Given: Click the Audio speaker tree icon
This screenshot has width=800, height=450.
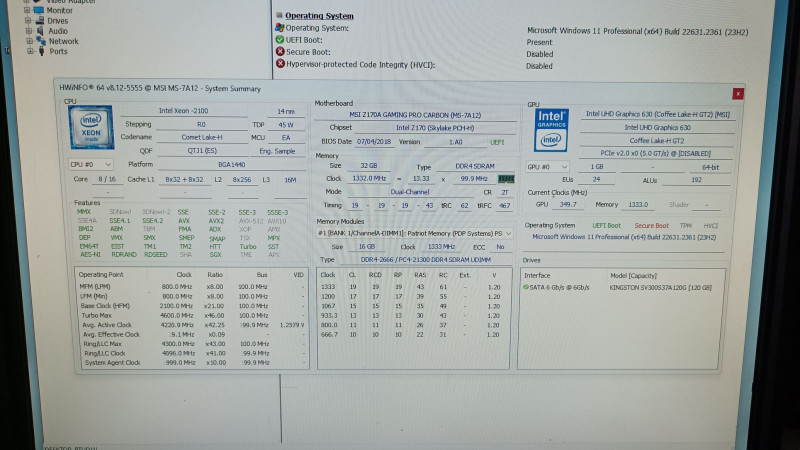Looking at the screenshot, I should [x=40, y=31].
